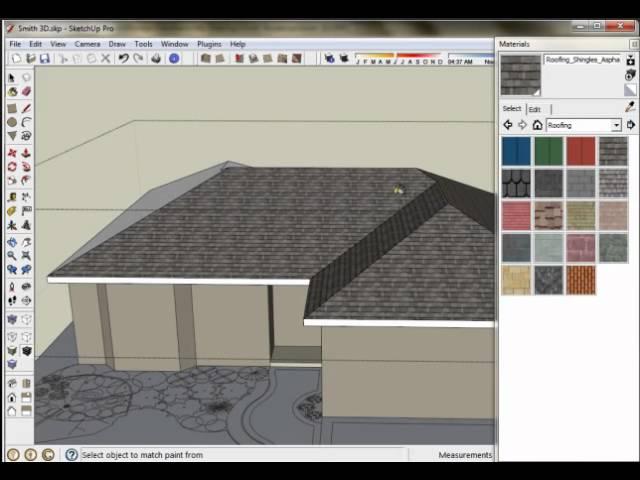Select the Pan hand tool

(26, 242)
